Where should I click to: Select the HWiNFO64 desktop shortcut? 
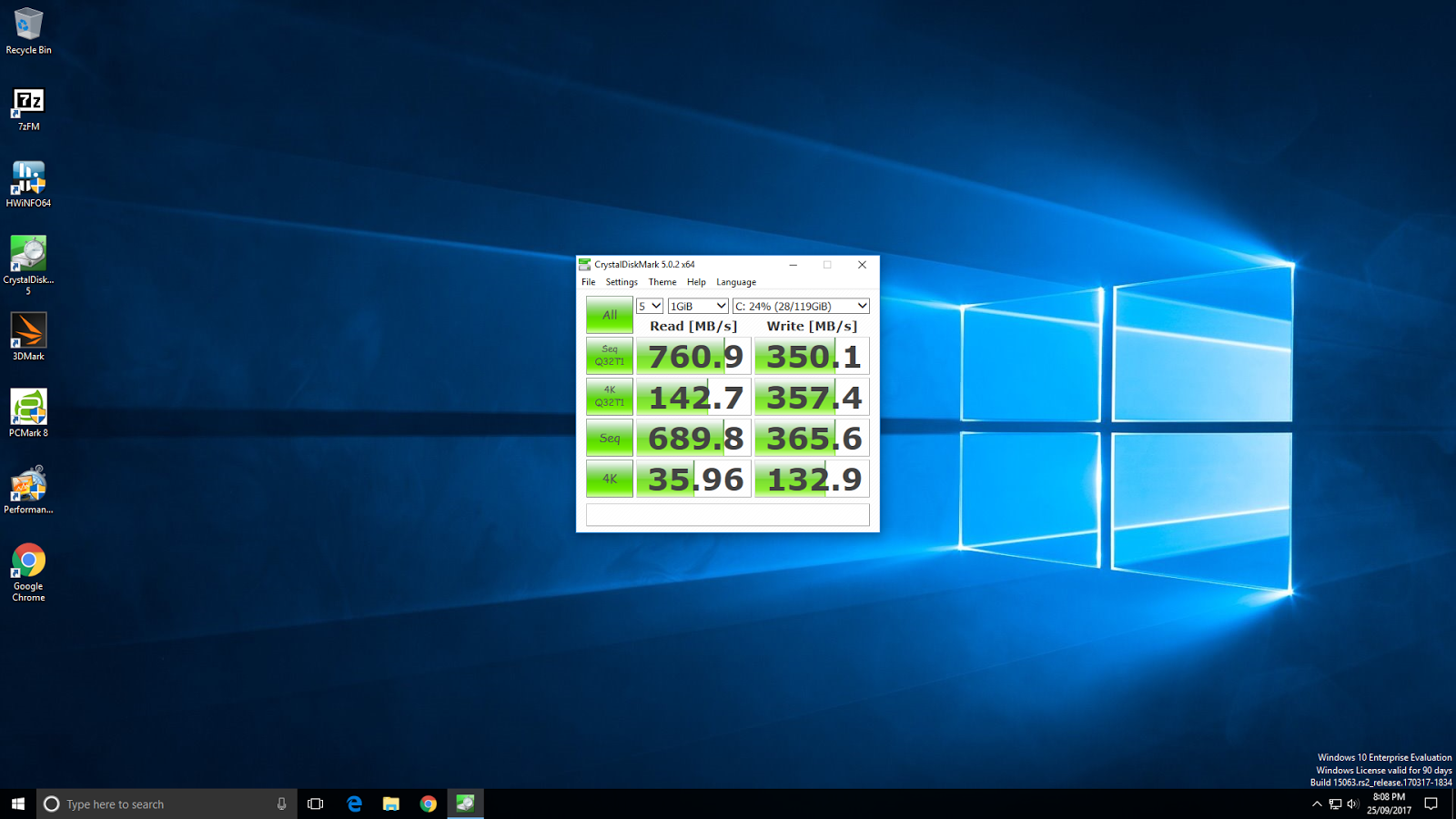point(28,185)
